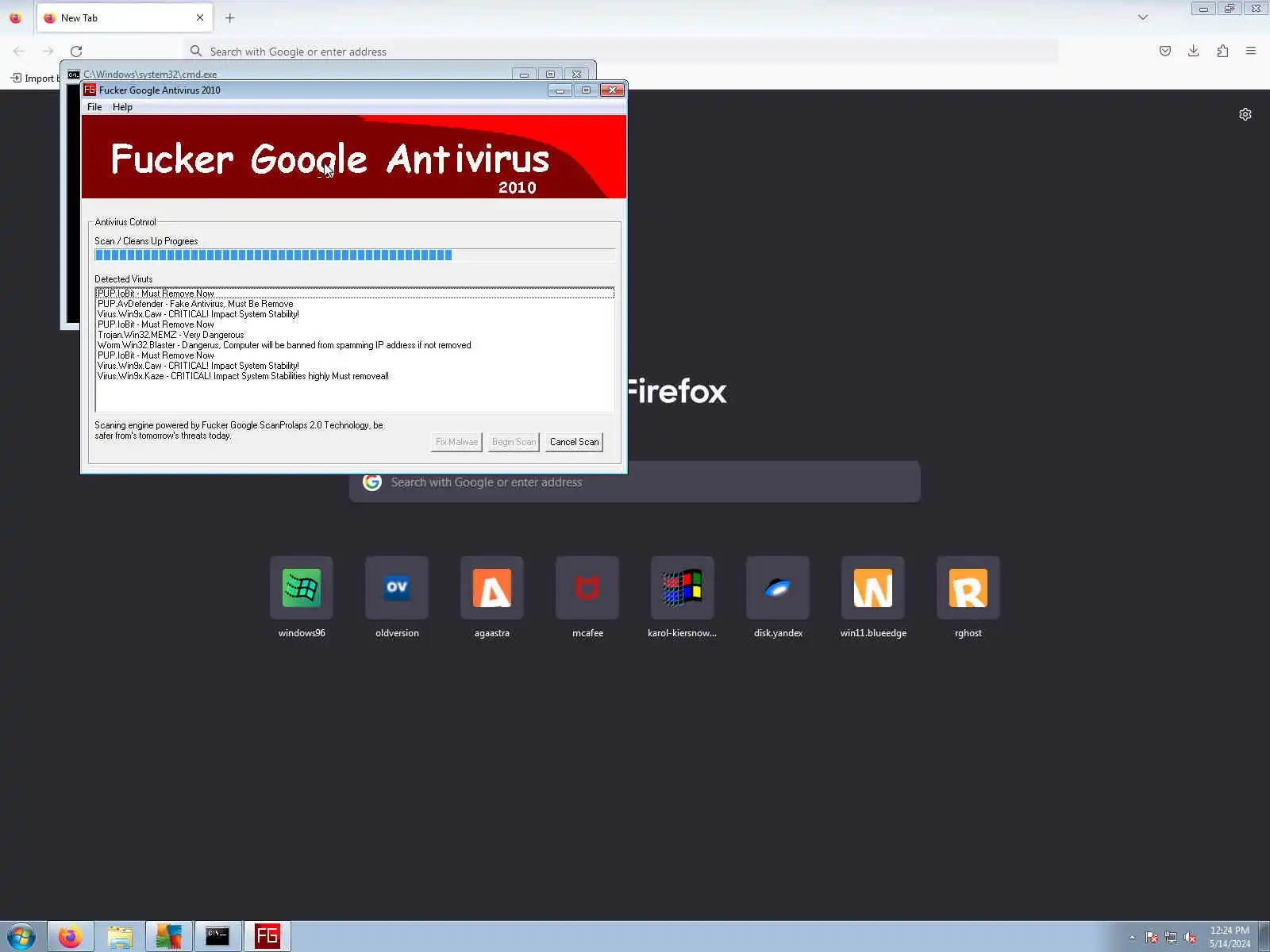This screenshot has height=952, width=1270.
Task: Reload the current Firefox page
Action: tap(76, 52)
